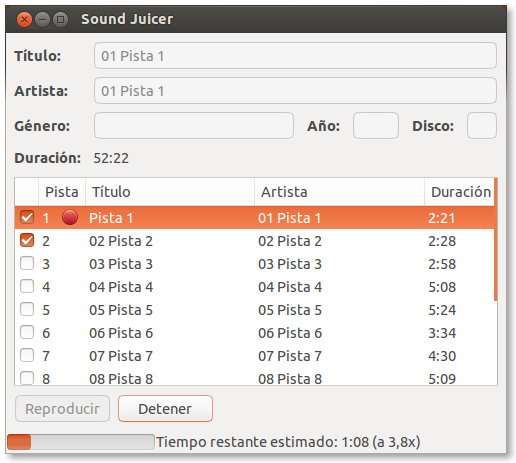The width and height of the screenshot is (516, 463).
Task: Maximize the Sound Juicer window
Action: click(x=60, y=19)
